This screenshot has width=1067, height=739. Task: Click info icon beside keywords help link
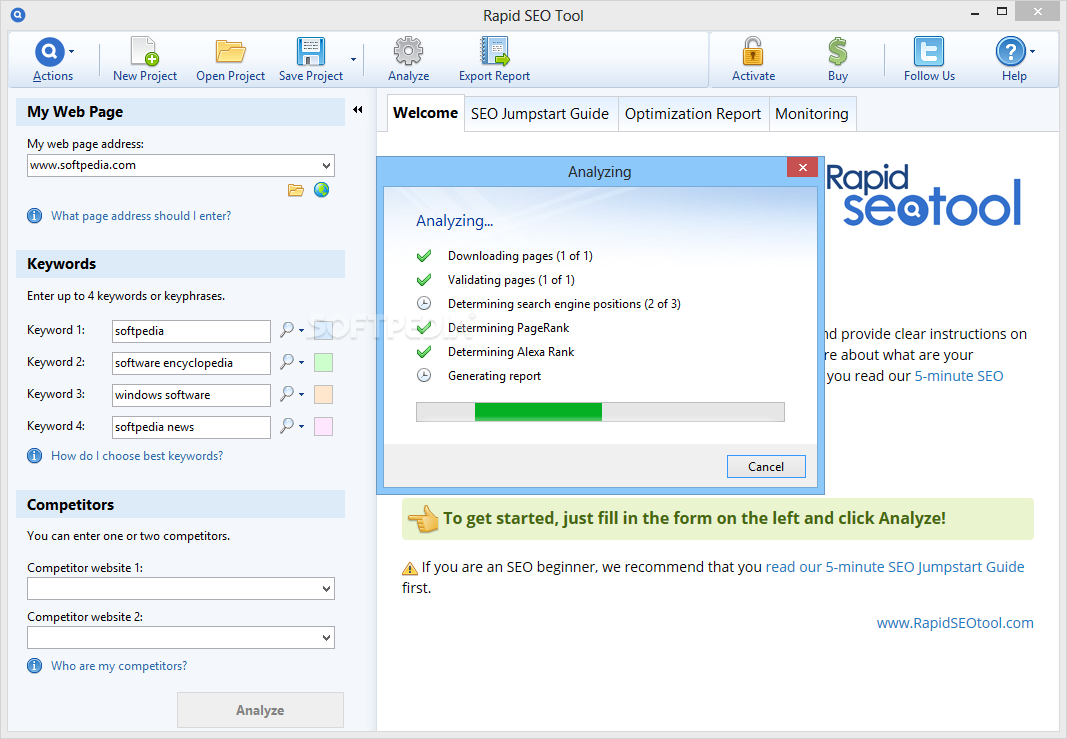pos(35,456)
